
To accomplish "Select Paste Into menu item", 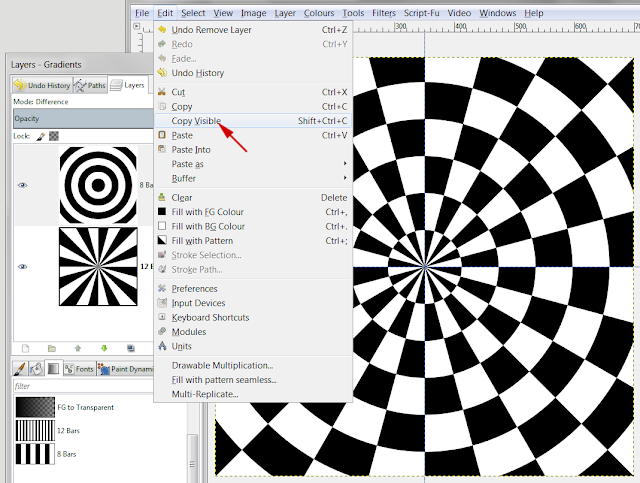I will tap(253, 150).
